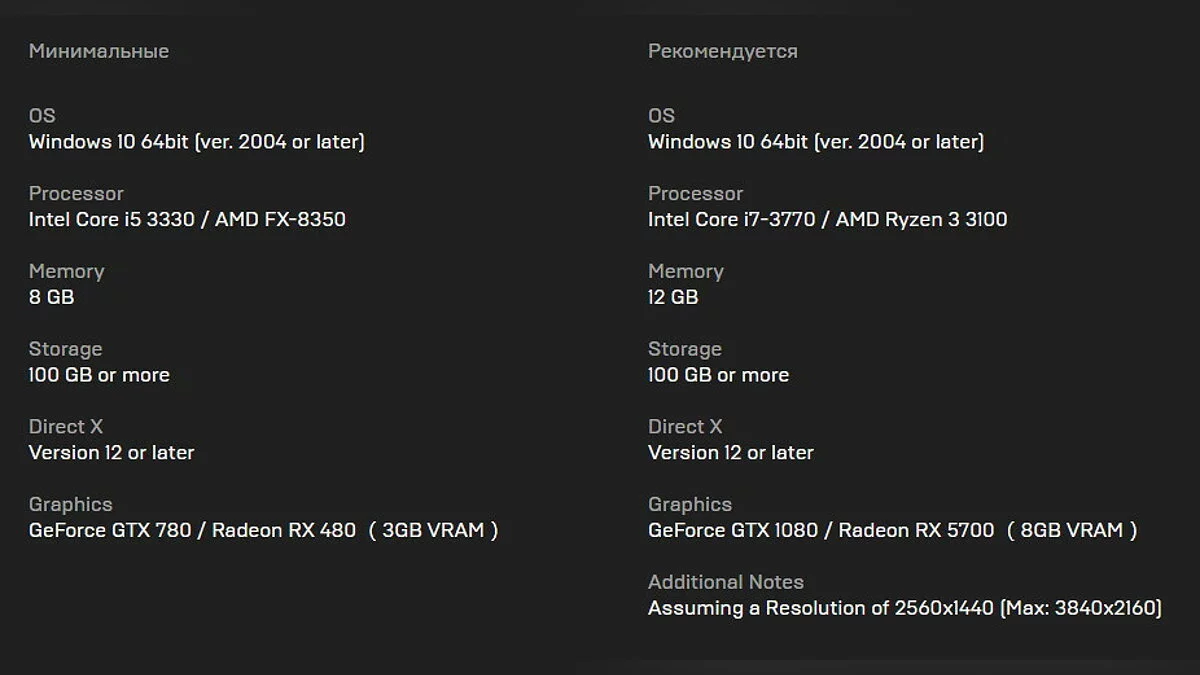Select the 2560x1440 resolution note text
1200x675 pixels.
click(x=904, y=608)
